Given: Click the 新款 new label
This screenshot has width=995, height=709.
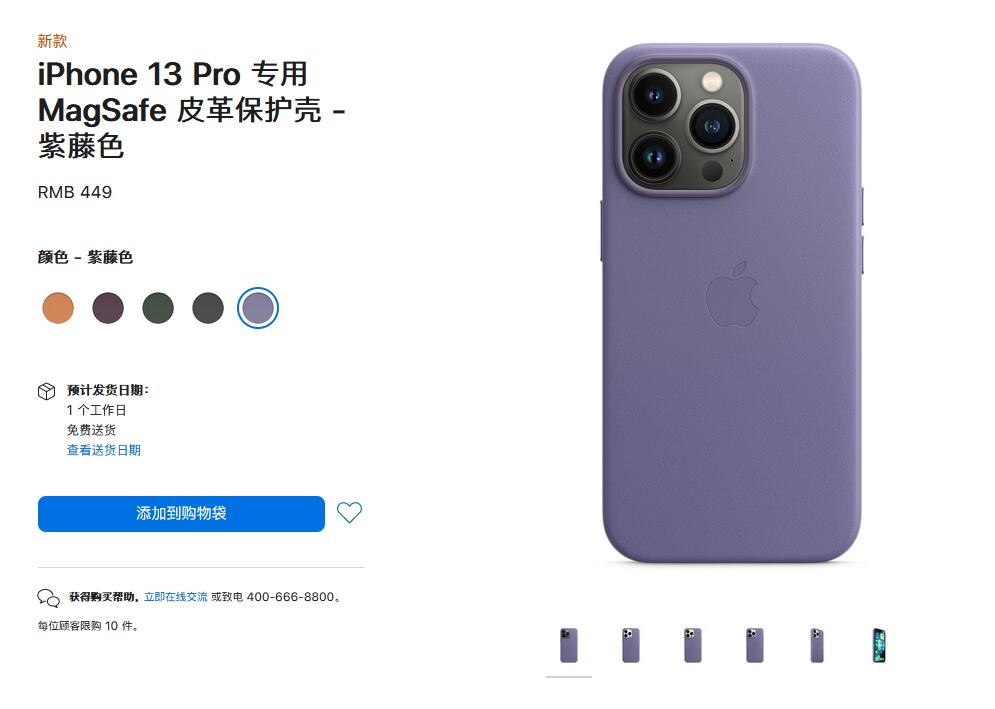Looking at the screenshot, I should tap(52, 41).
